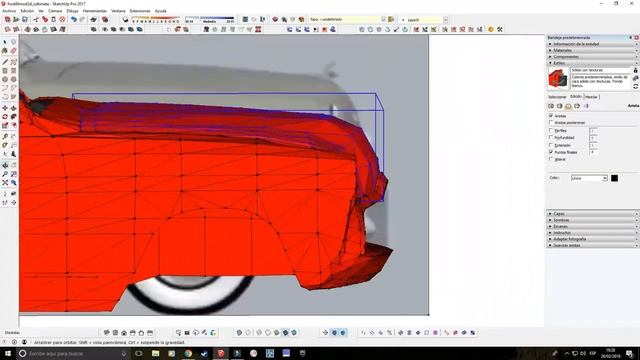Enable the Alterar checkbox

pyautogui.click(x=551, y=159)
